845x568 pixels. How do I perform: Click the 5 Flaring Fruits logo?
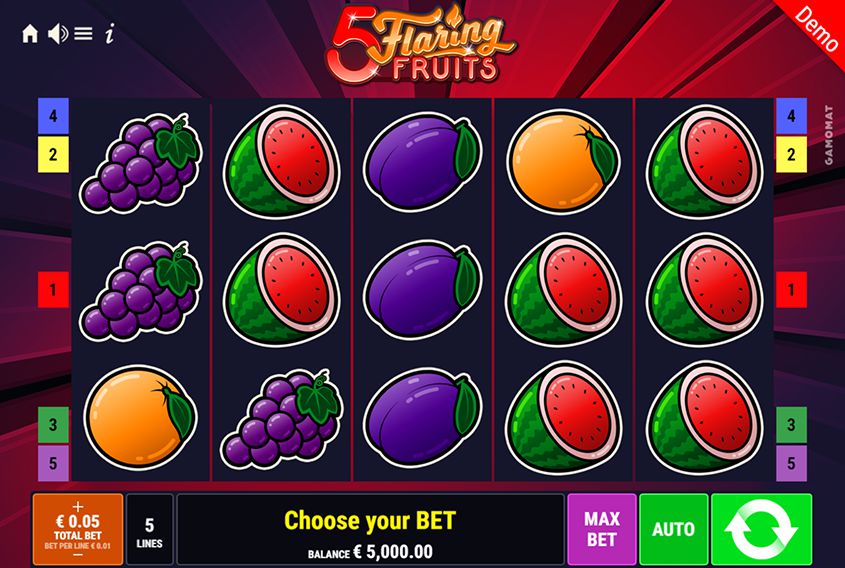[x=421, y=45]
